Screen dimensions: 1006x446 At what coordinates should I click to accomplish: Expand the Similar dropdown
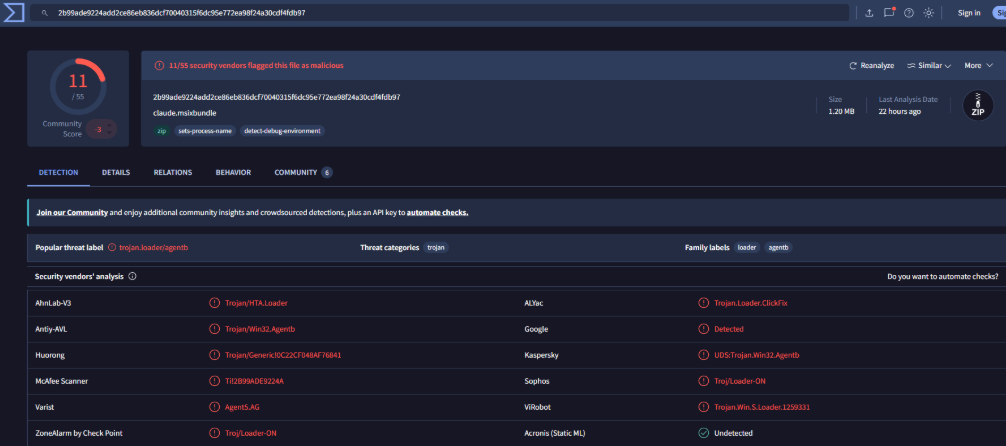click(x=928, y=65)
